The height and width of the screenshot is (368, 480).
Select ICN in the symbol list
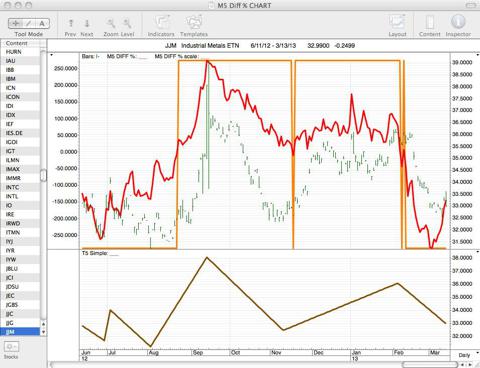20,88
